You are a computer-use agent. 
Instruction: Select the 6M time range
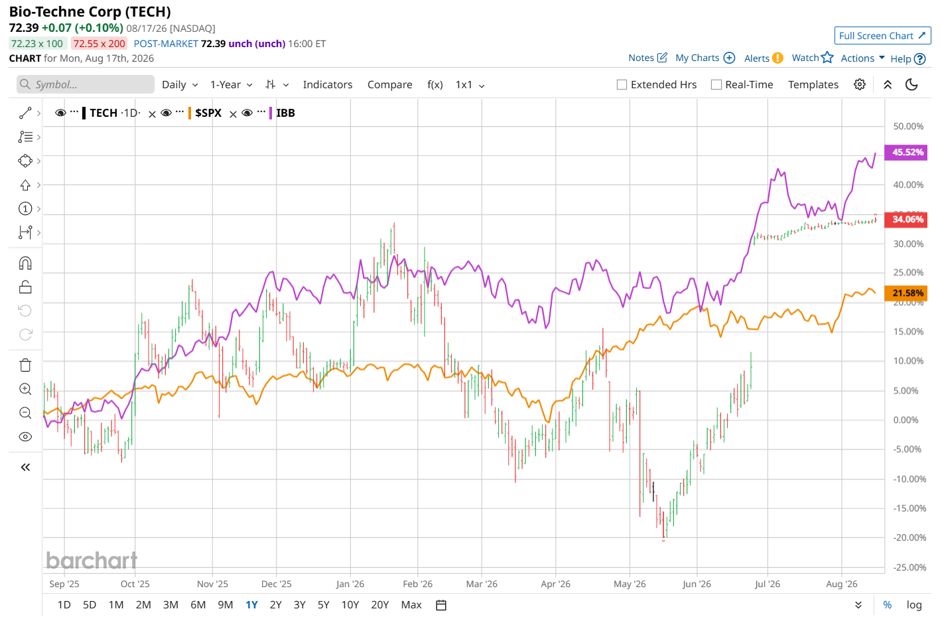[x=198, y=605]
